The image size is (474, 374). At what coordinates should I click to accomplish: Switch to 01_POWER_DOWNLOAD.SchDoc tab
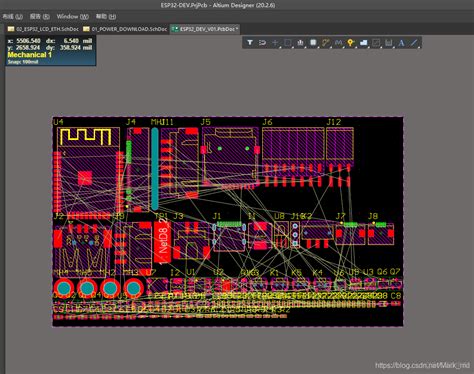125,29
